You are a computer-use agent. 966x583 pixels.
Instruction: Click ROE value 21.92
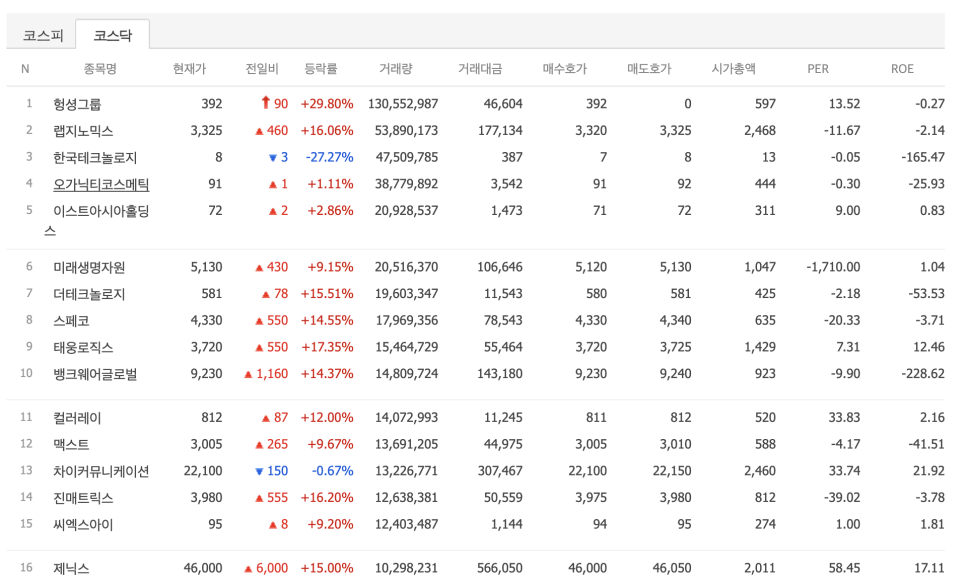[x=929, y=471]
